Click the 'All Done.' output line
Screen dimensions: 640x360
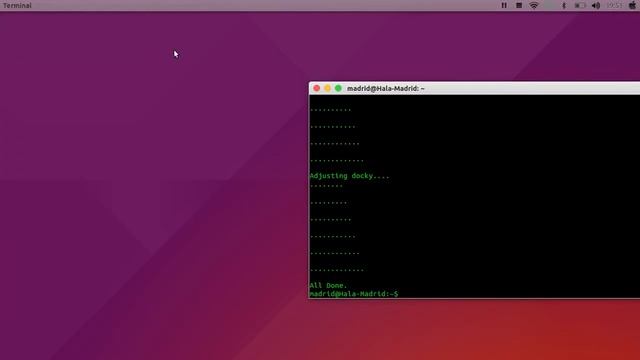click(x=328, y=285)
